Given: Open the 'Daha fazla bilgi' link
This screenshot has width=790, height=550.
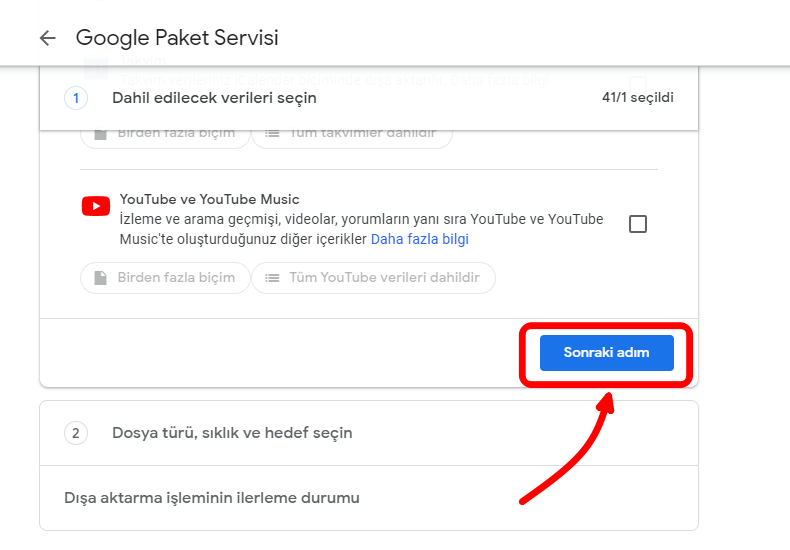Looking at the screenshot, I should click(419, 239).
